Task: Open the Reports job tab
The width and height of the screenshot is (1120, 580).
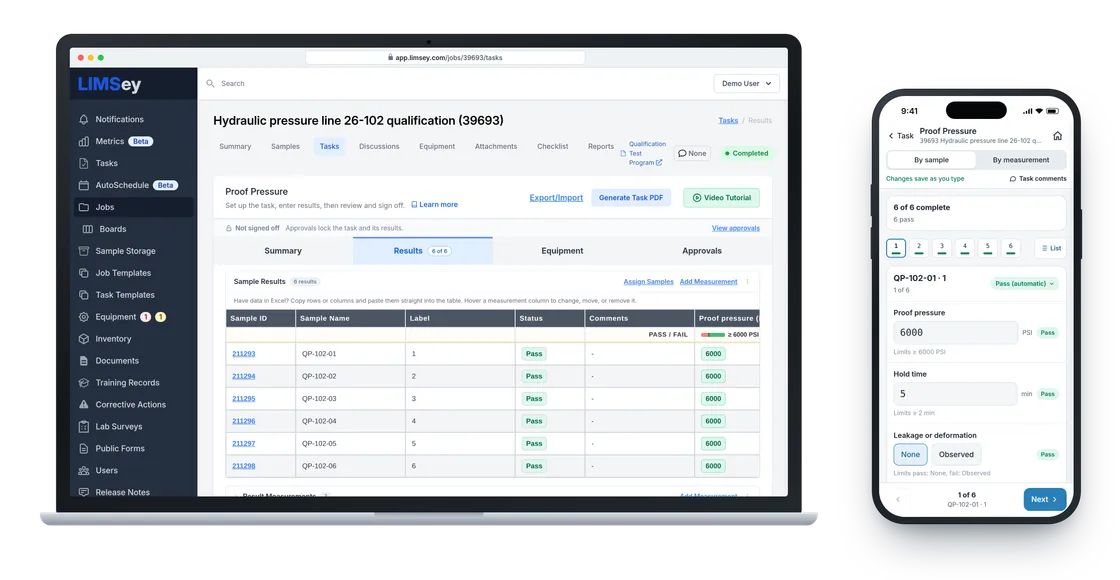Action: click(x=601, y=146)
